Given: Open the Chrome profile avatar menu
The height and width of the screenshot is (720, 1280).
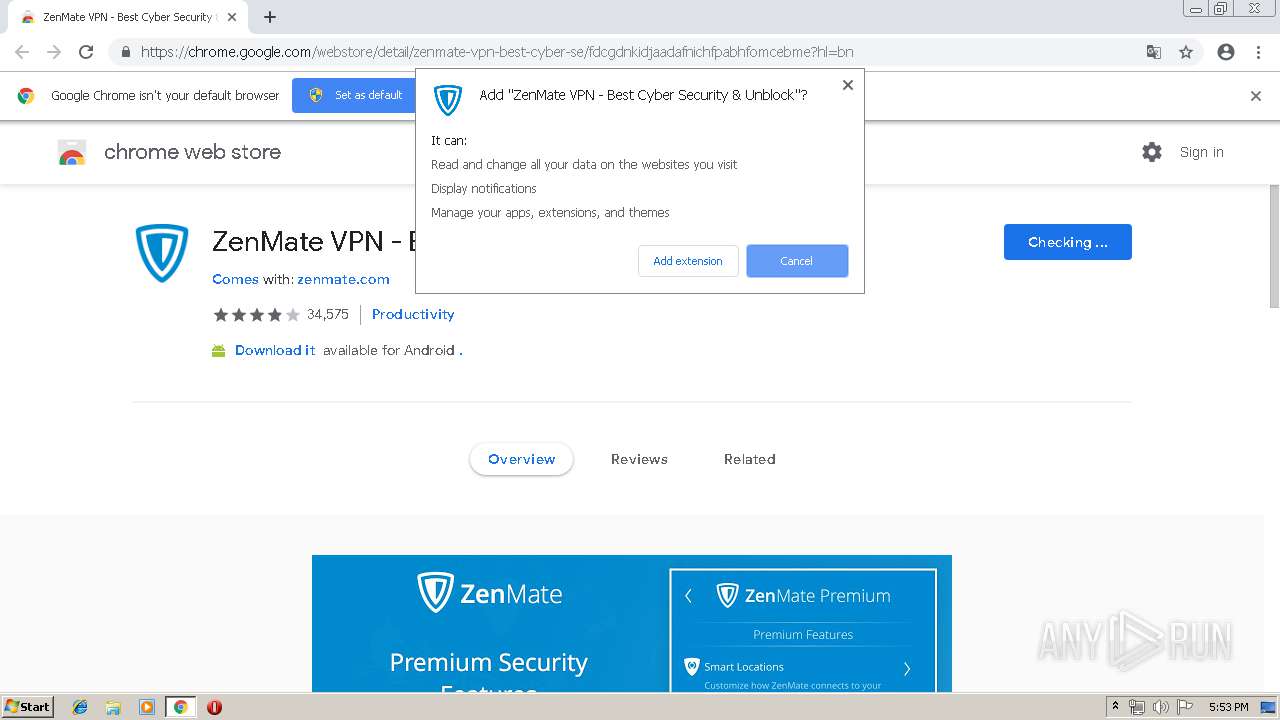Looking at the screenshot, I should point(1226,52).
